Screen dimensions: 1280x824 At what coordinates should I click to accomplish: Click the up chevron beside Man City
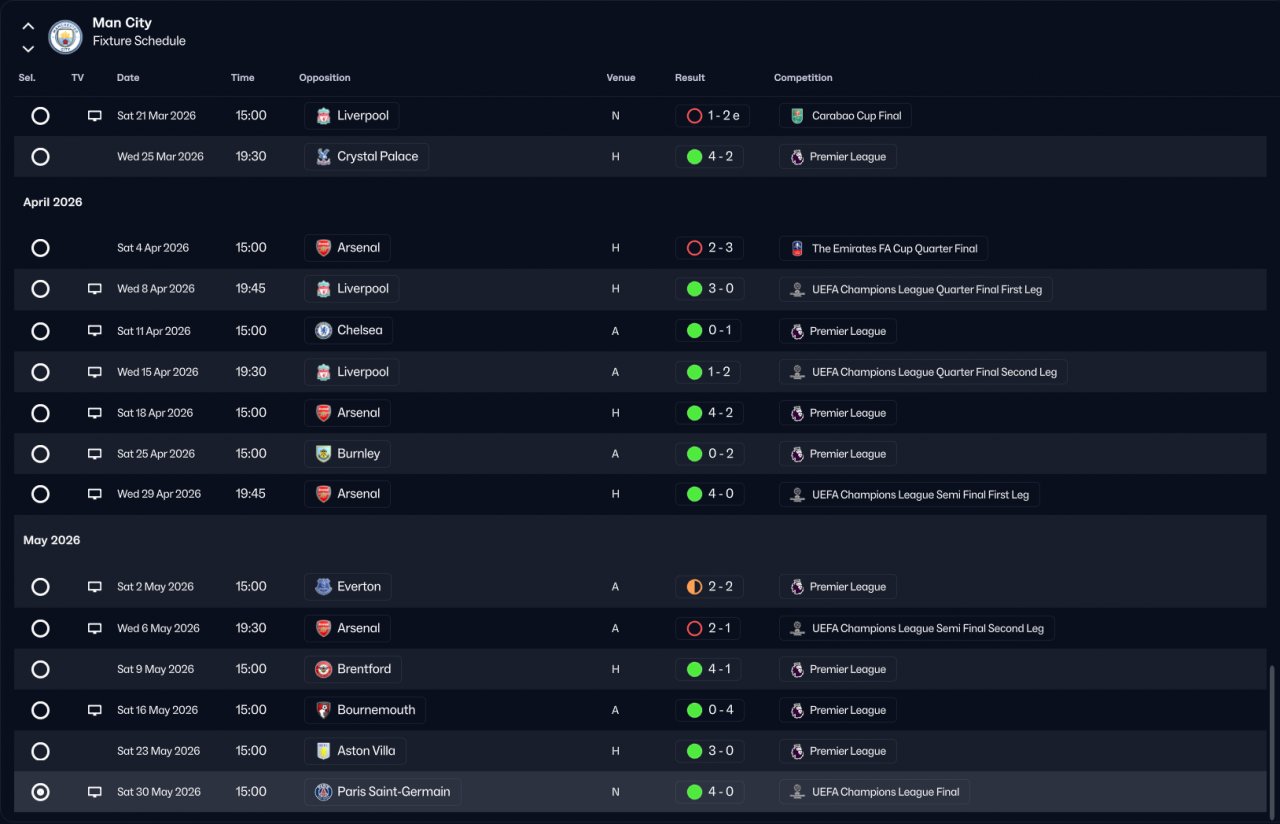[28, 27]
